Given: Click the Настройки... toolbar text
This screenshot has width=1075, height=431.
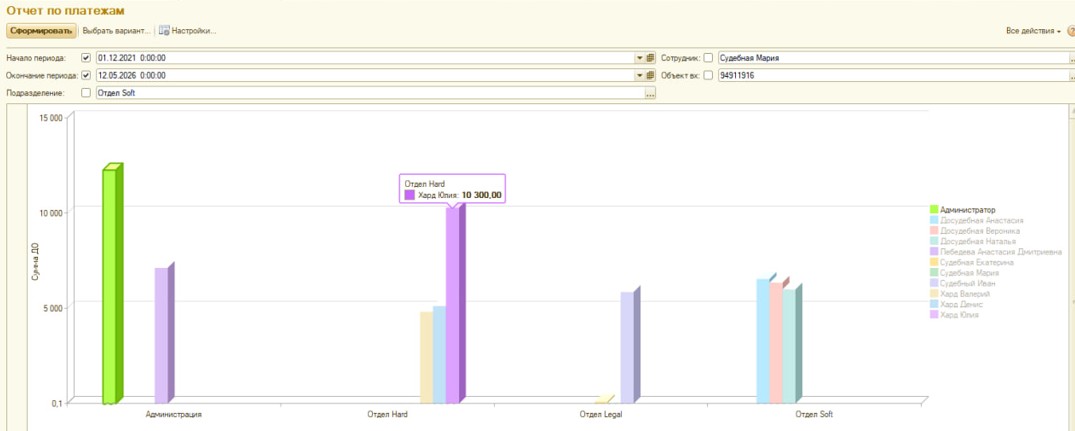Looking at the screenshot, I should point(194,31).
